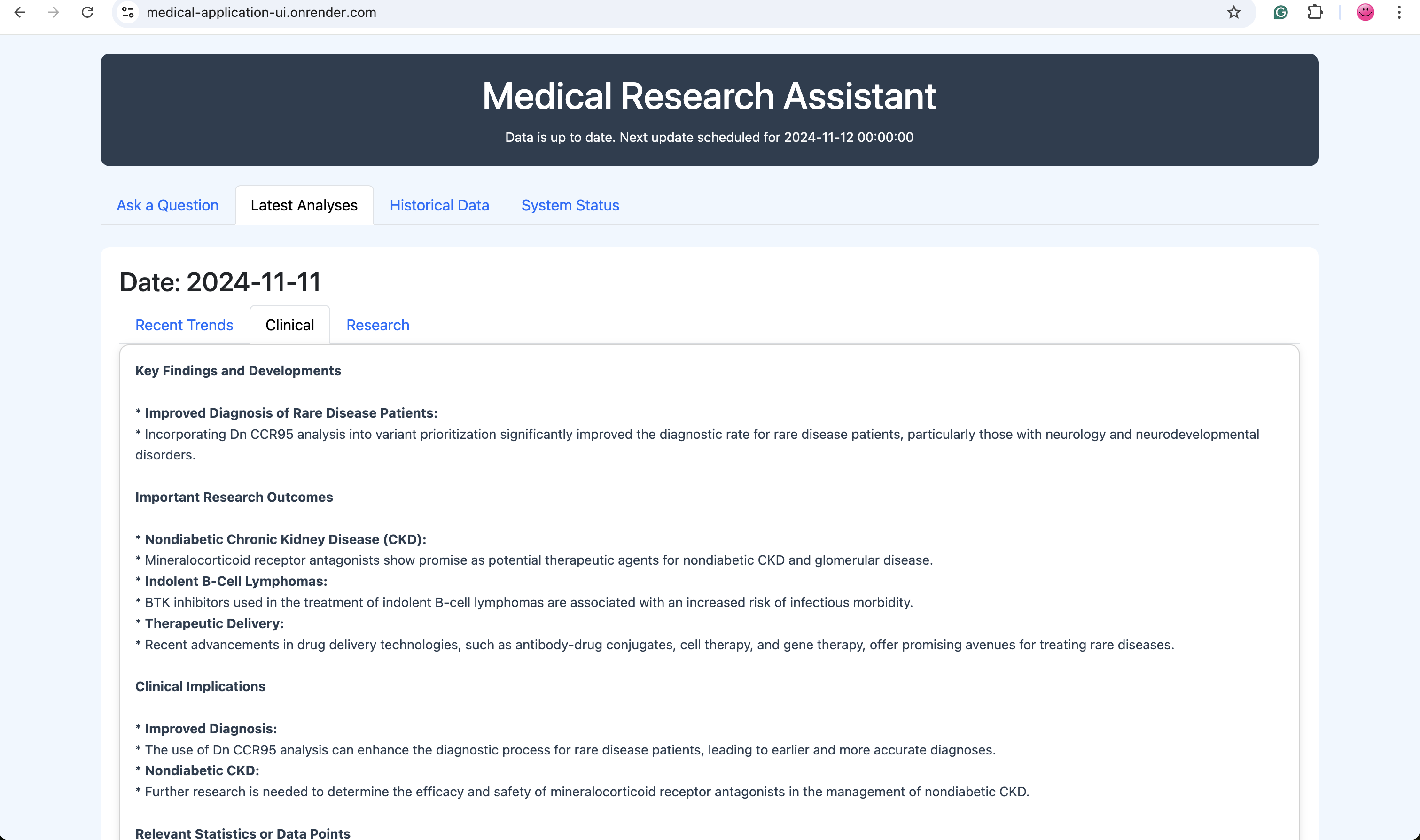
Task: Click the URL address bar
Action: 679,13
